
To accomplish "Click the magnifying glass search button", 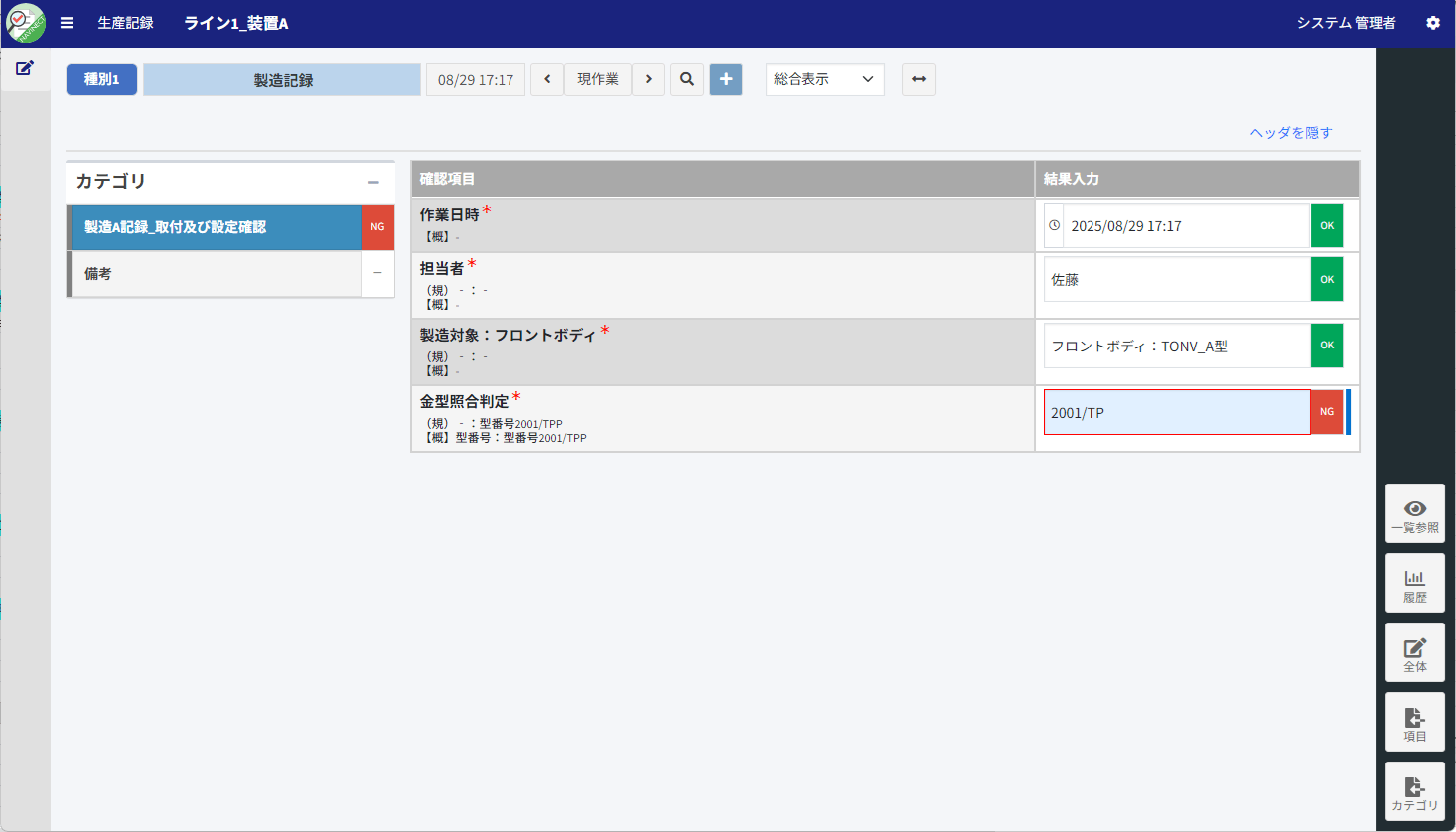I will click(686, 79).
